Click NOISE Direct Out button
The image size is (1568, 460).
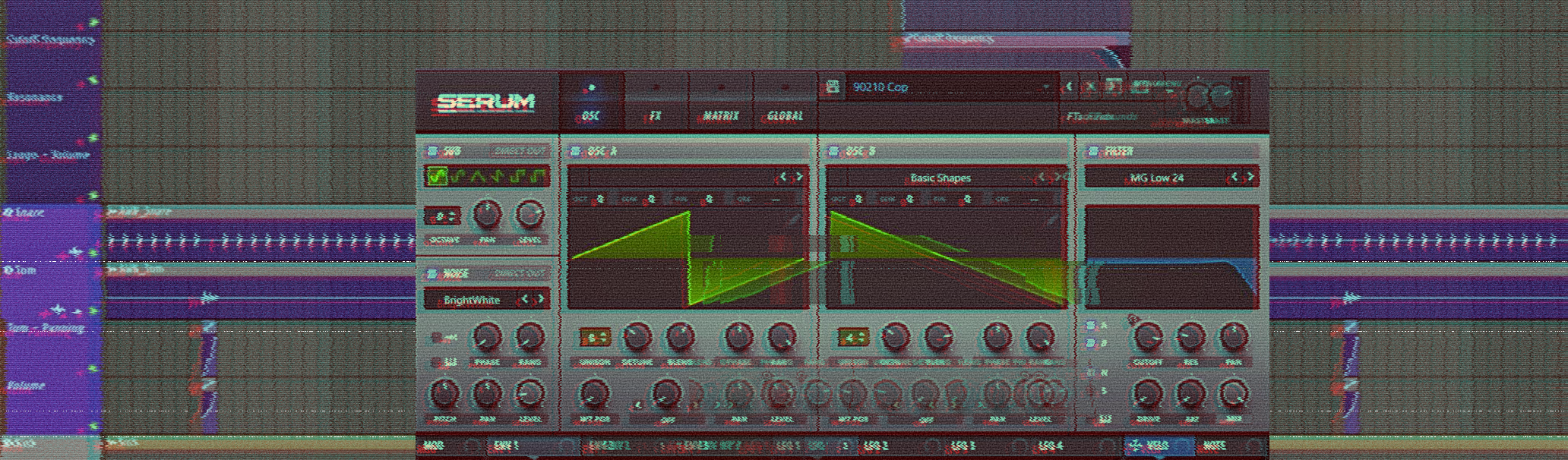click(520, 273)
